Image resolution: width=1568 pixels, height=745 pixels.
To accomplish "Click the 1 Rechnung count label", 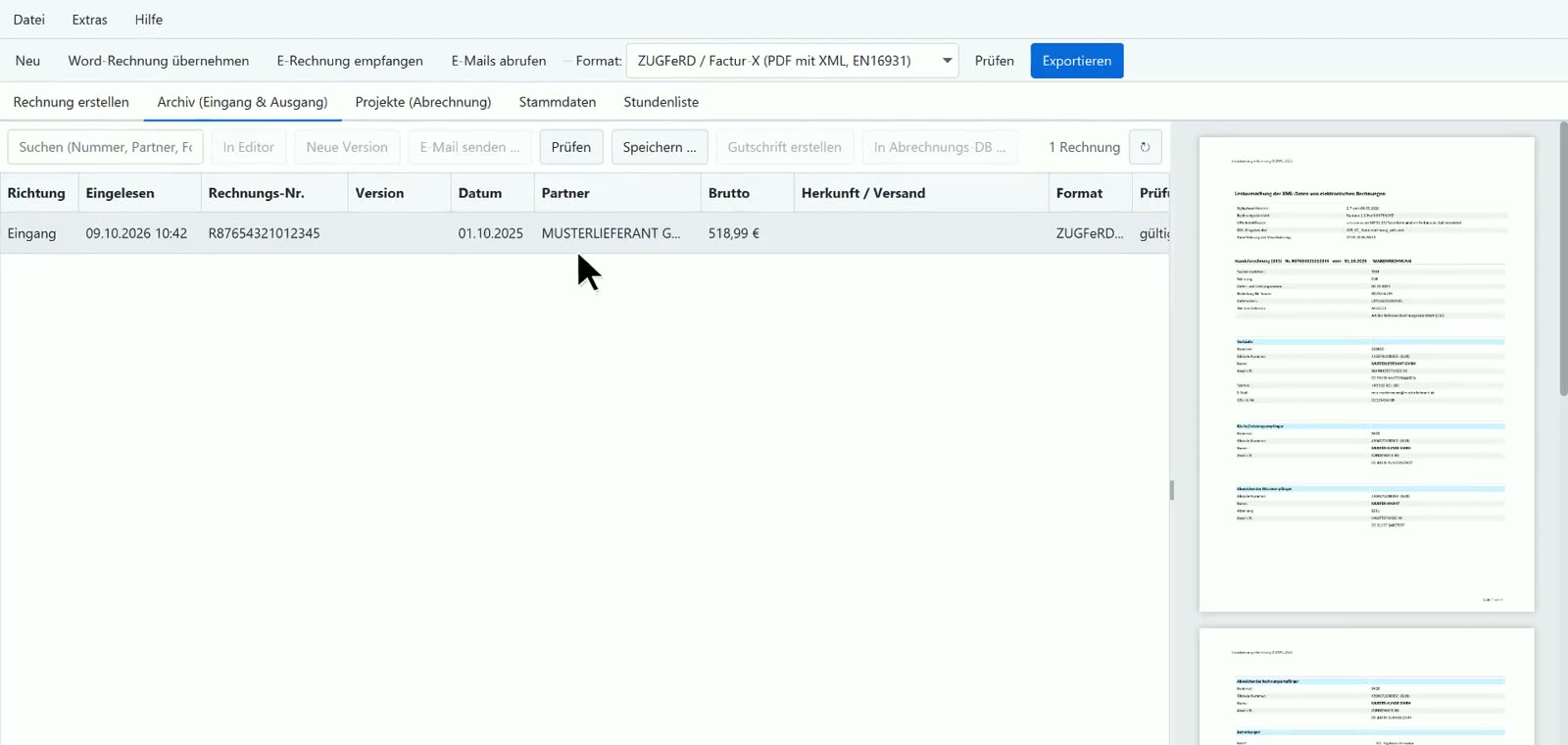I will coord(1084,147).
